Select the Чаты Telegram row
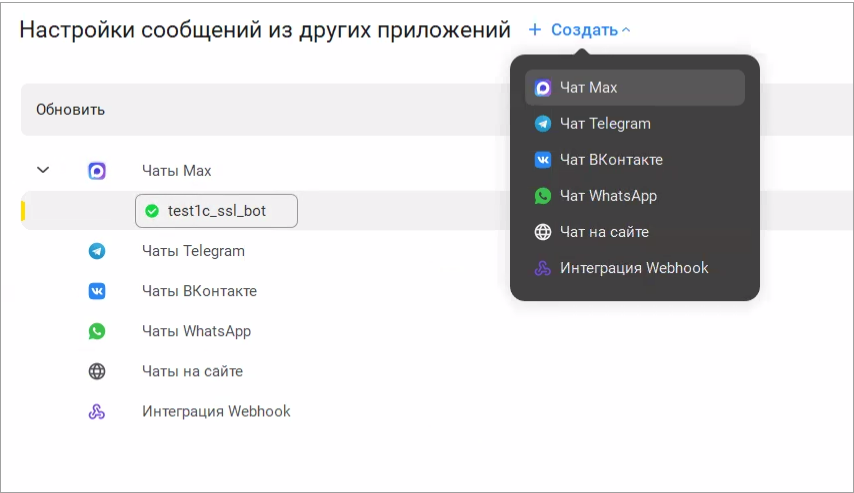 point(193,251)
